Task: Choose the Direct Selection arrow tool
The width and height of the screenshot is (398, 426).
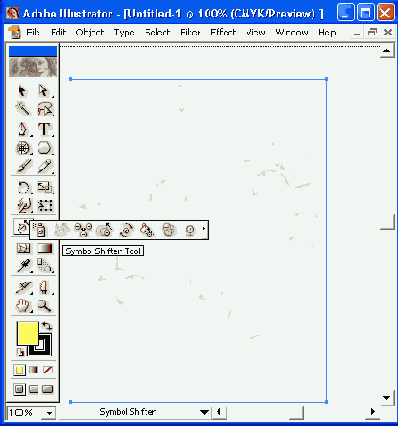Action: (44, 91)
